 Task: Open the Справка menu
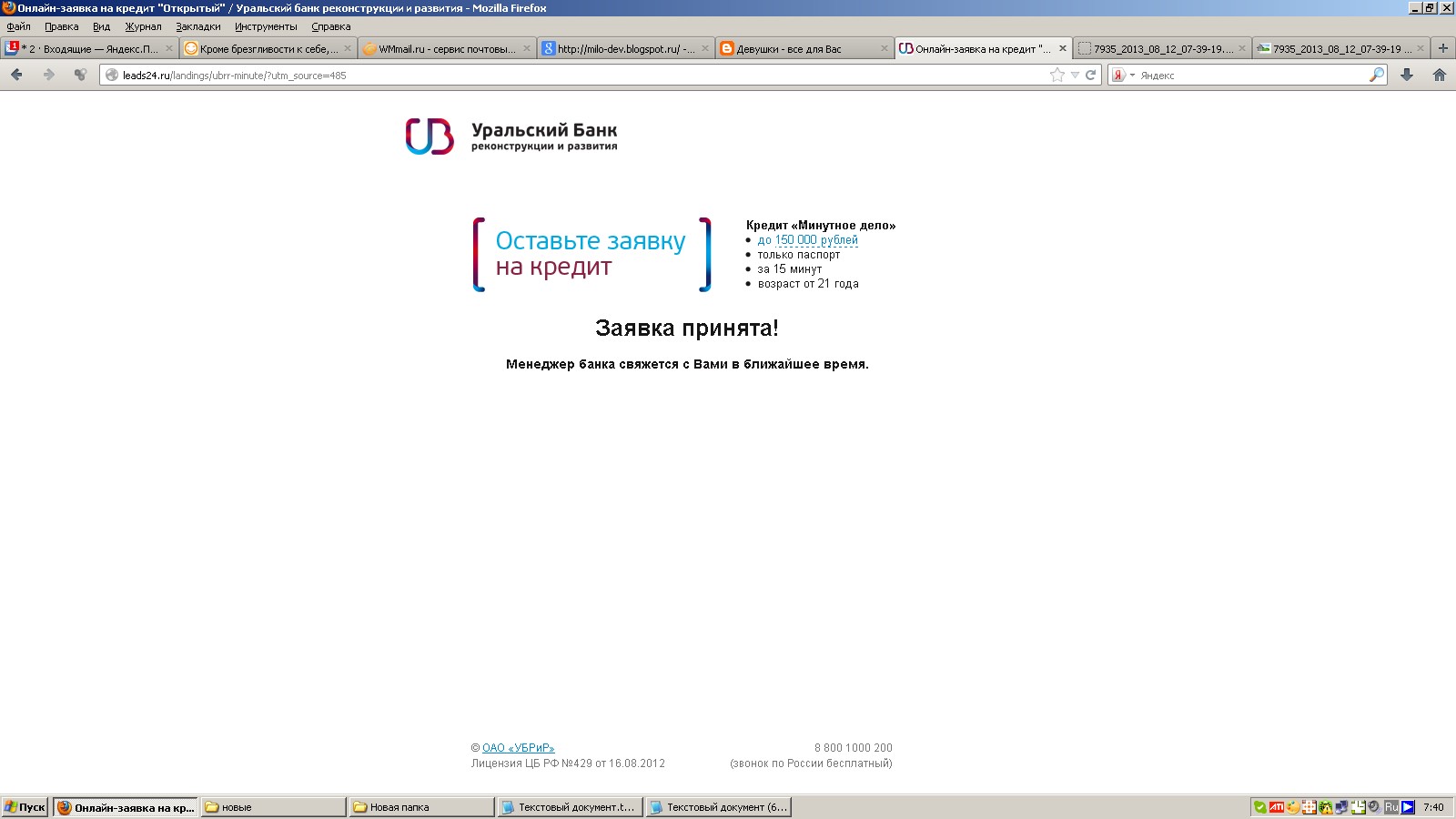click(x=331, y=26)
